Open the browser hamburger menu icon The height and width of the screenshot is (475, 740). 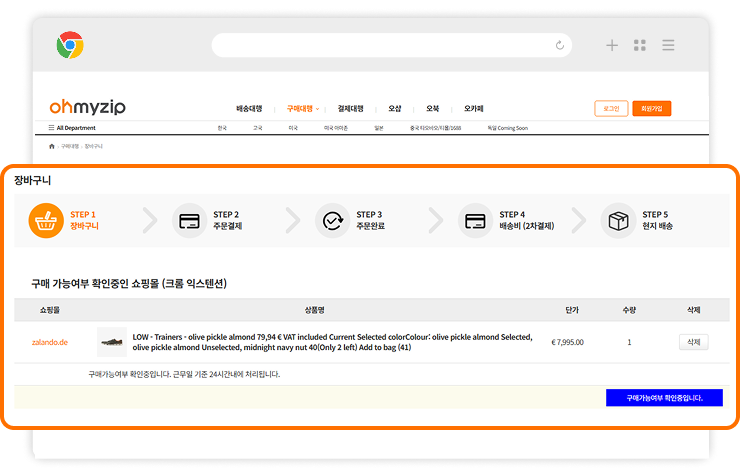[668, 45]
